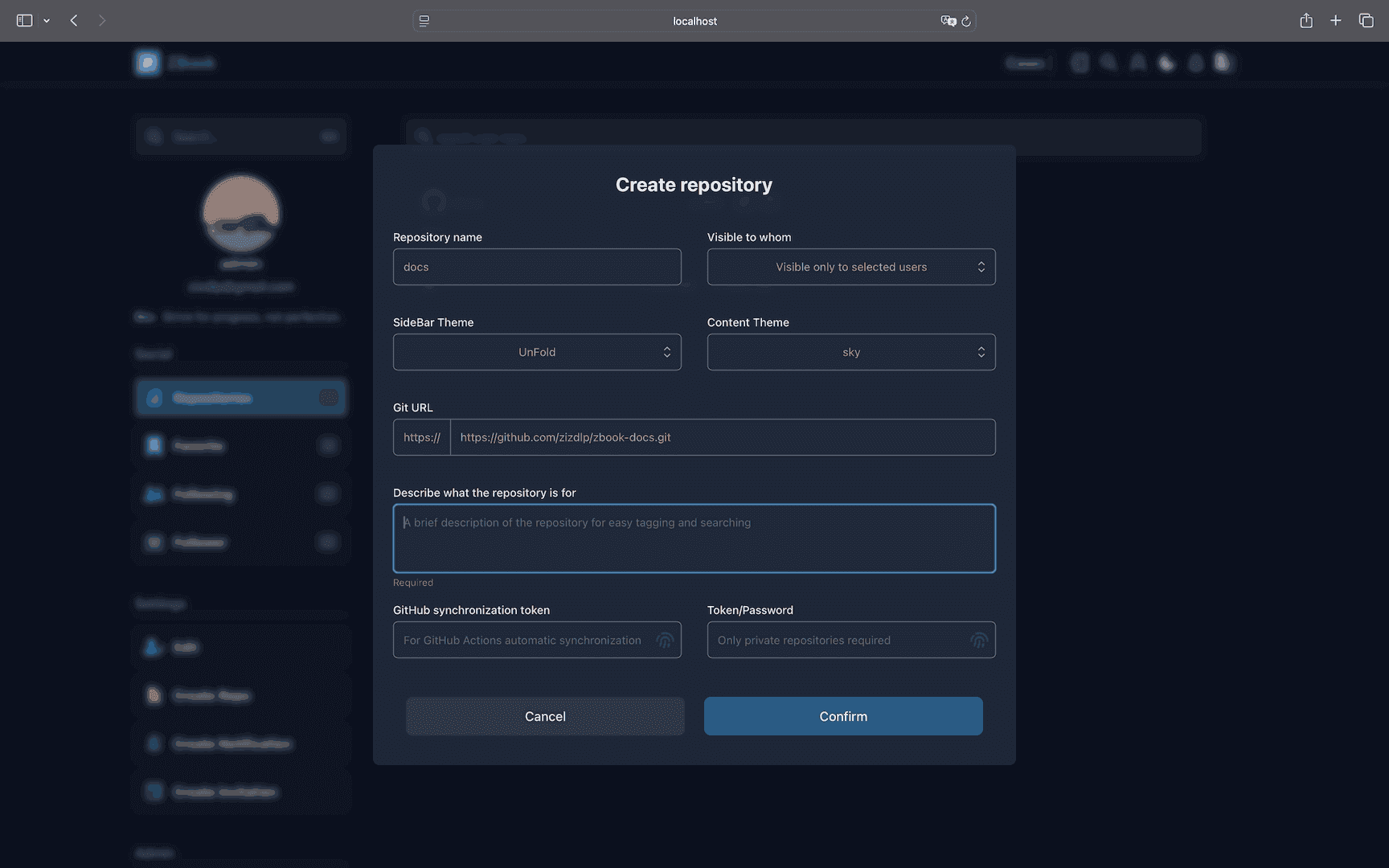Image resolution: width=1389 pixels, height=868 pixels.
Task: Cancel the Create repository dialog
Action: click(545, 716)
